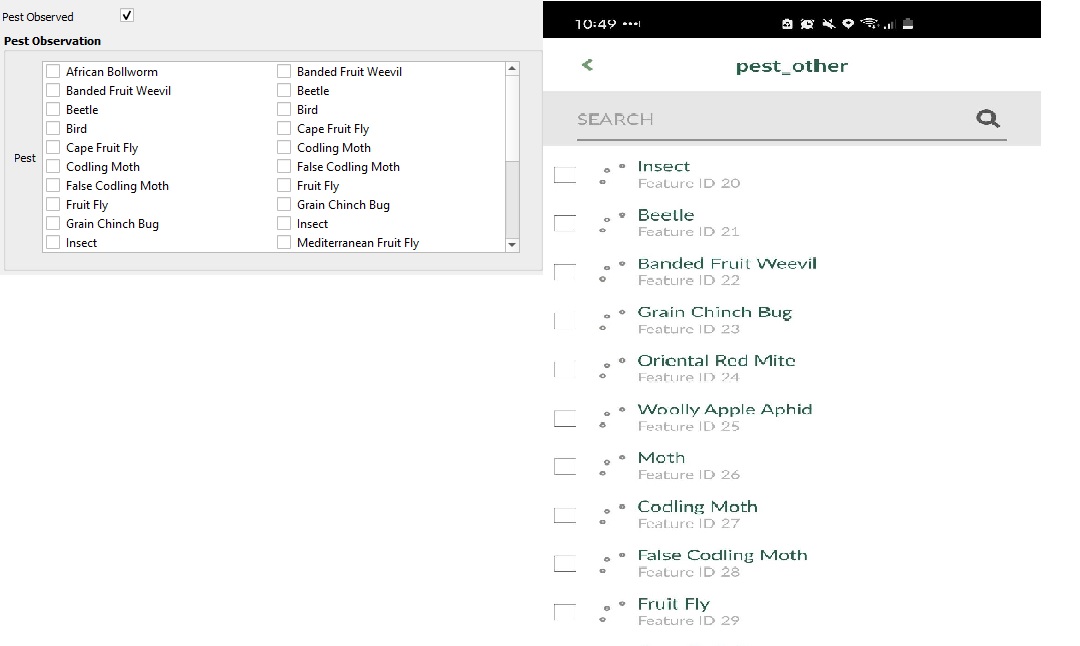Tap the feature icon beside Oriental Red Mite
The height and width of the screenshot is (646, 1080).
(611, 369)
